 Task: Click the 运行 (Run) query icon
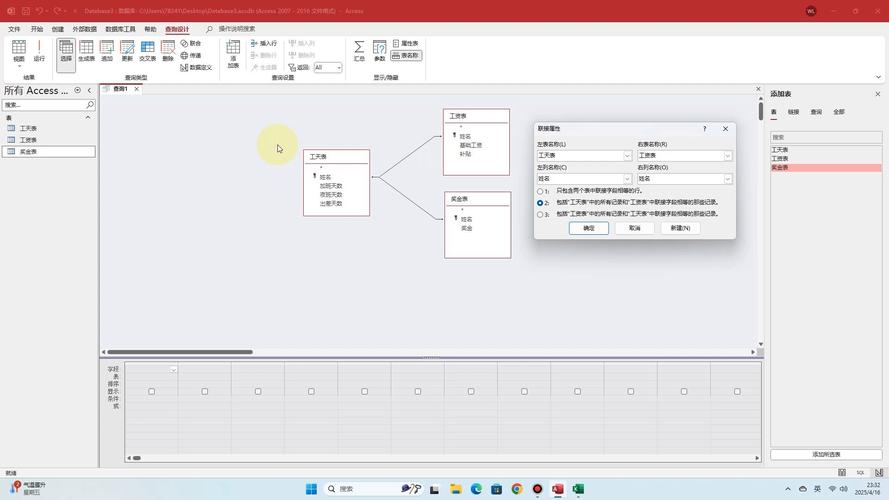point(39,51)
